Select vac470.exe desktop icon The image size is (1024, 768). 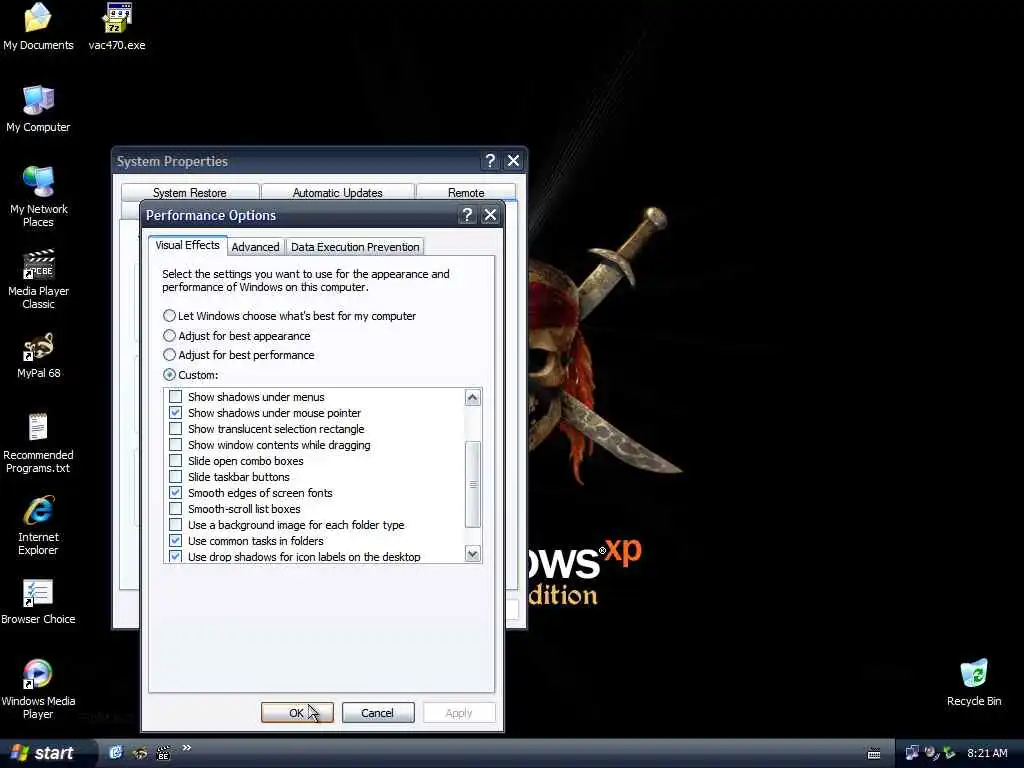[117, 26]
